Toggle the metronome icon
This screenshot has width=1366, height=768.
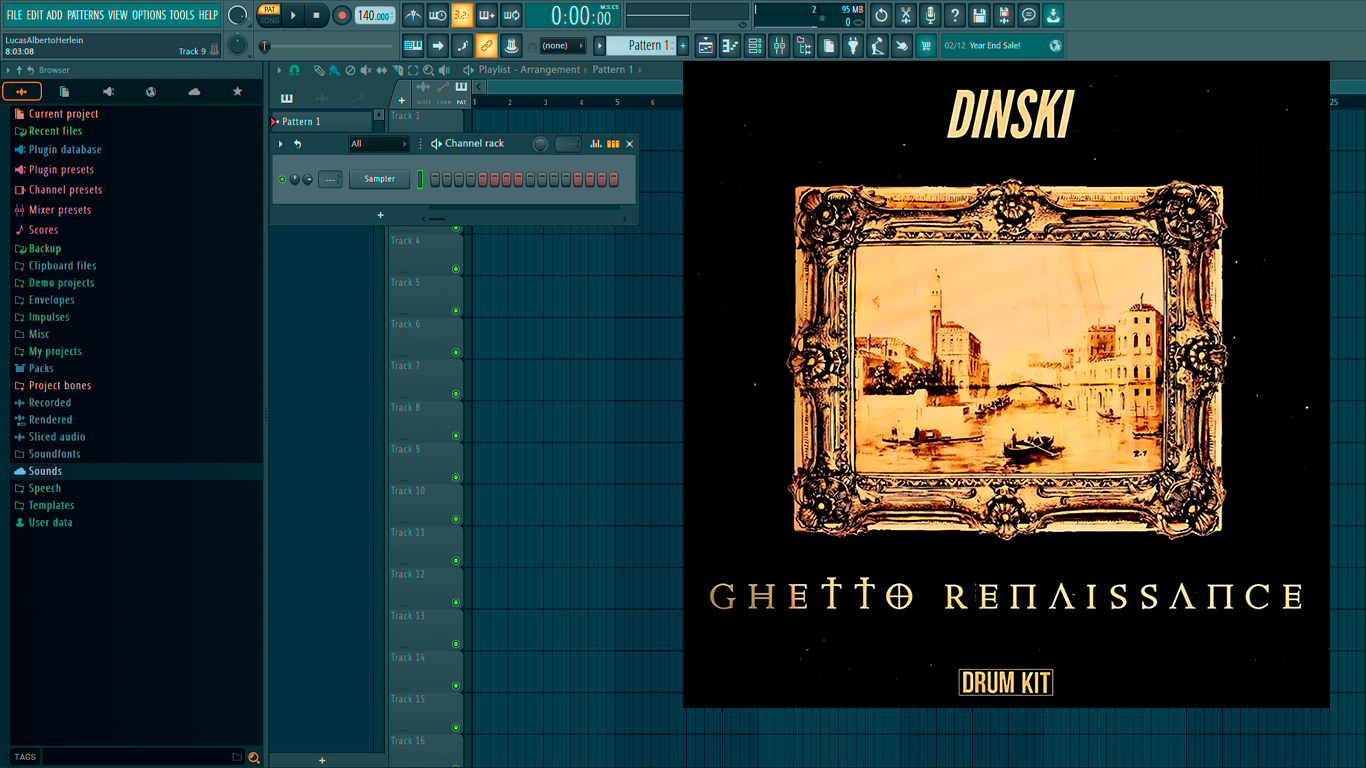pyautogui.click(x=413, y=15)
